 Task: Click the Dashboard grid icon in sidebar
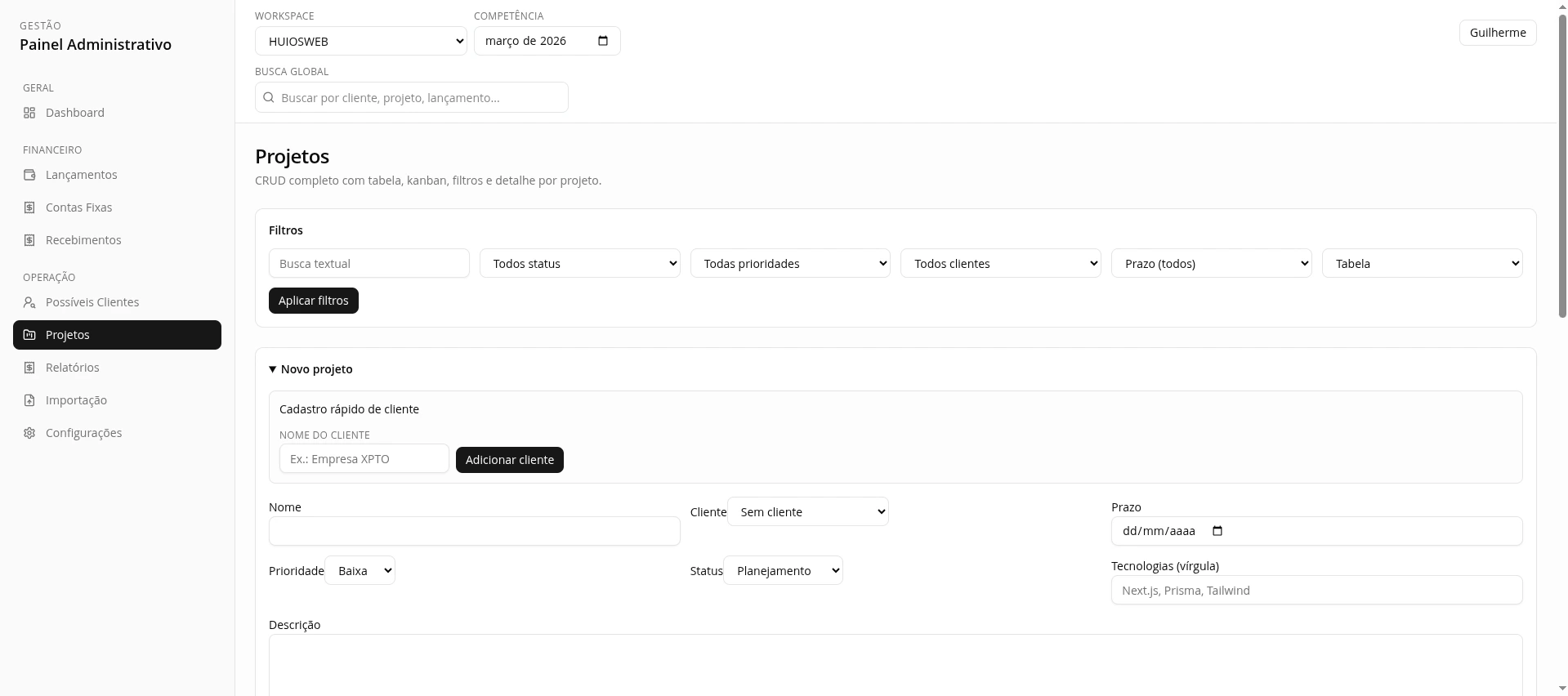(29, 113)
